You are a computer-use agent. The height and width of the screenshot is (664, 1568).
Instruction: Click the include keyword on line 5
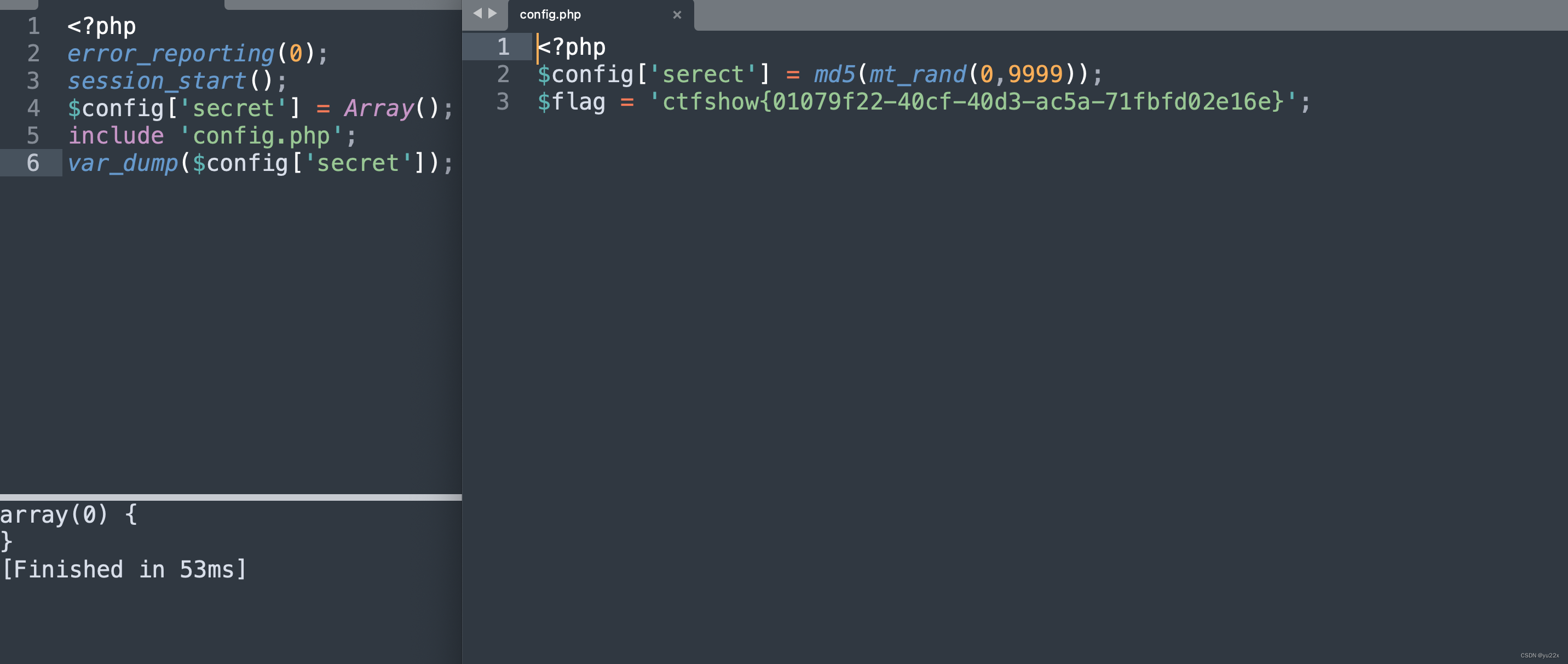116,136
